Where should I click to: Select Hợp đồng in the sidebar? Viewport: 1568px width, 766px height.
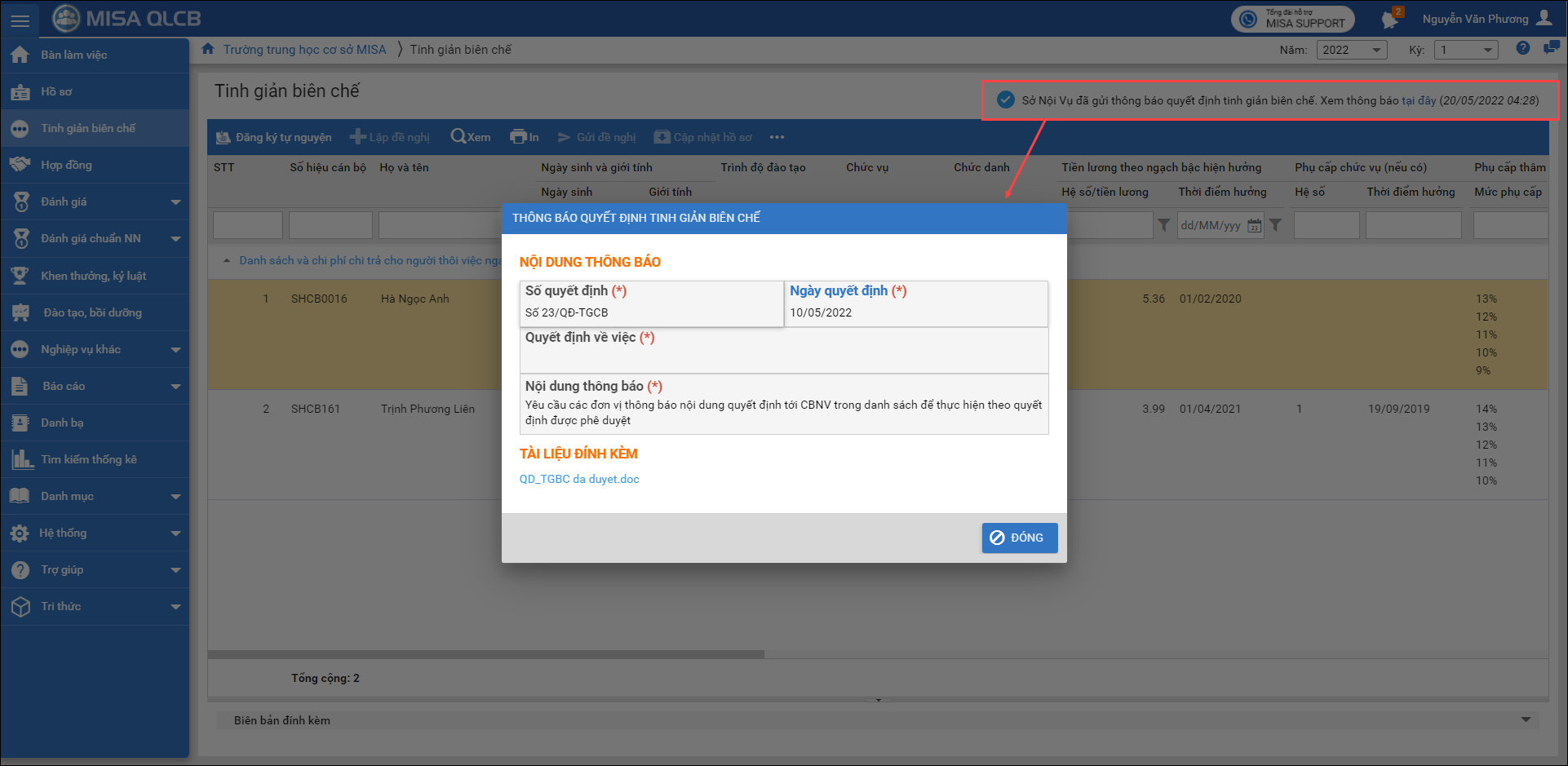point(66,165)
